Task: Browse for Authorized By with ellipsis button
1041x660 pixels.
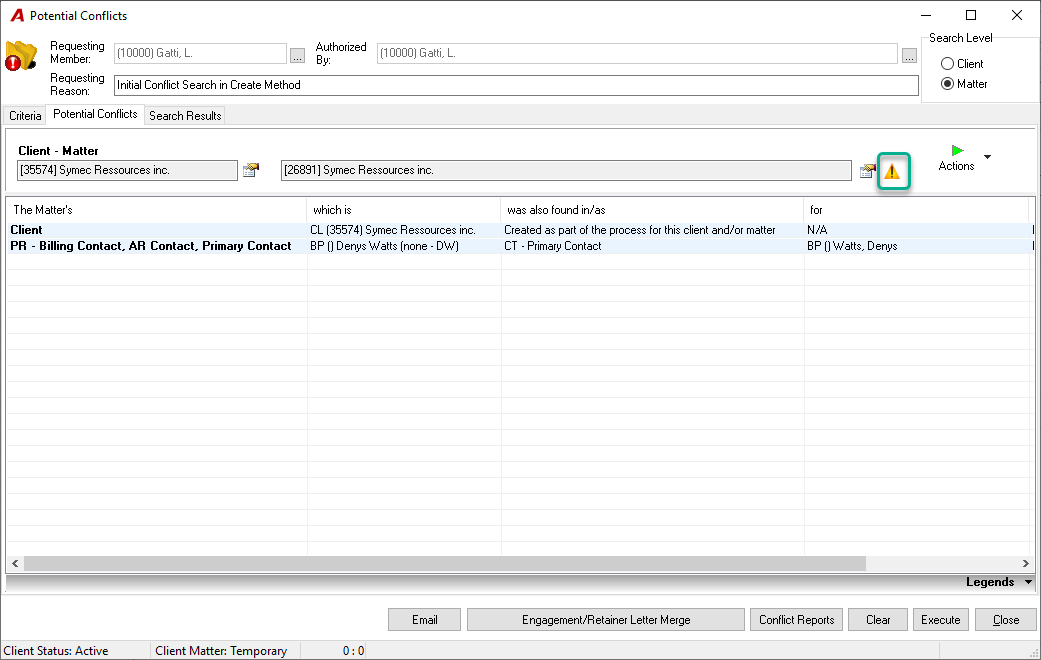Action: click(909, 55)
